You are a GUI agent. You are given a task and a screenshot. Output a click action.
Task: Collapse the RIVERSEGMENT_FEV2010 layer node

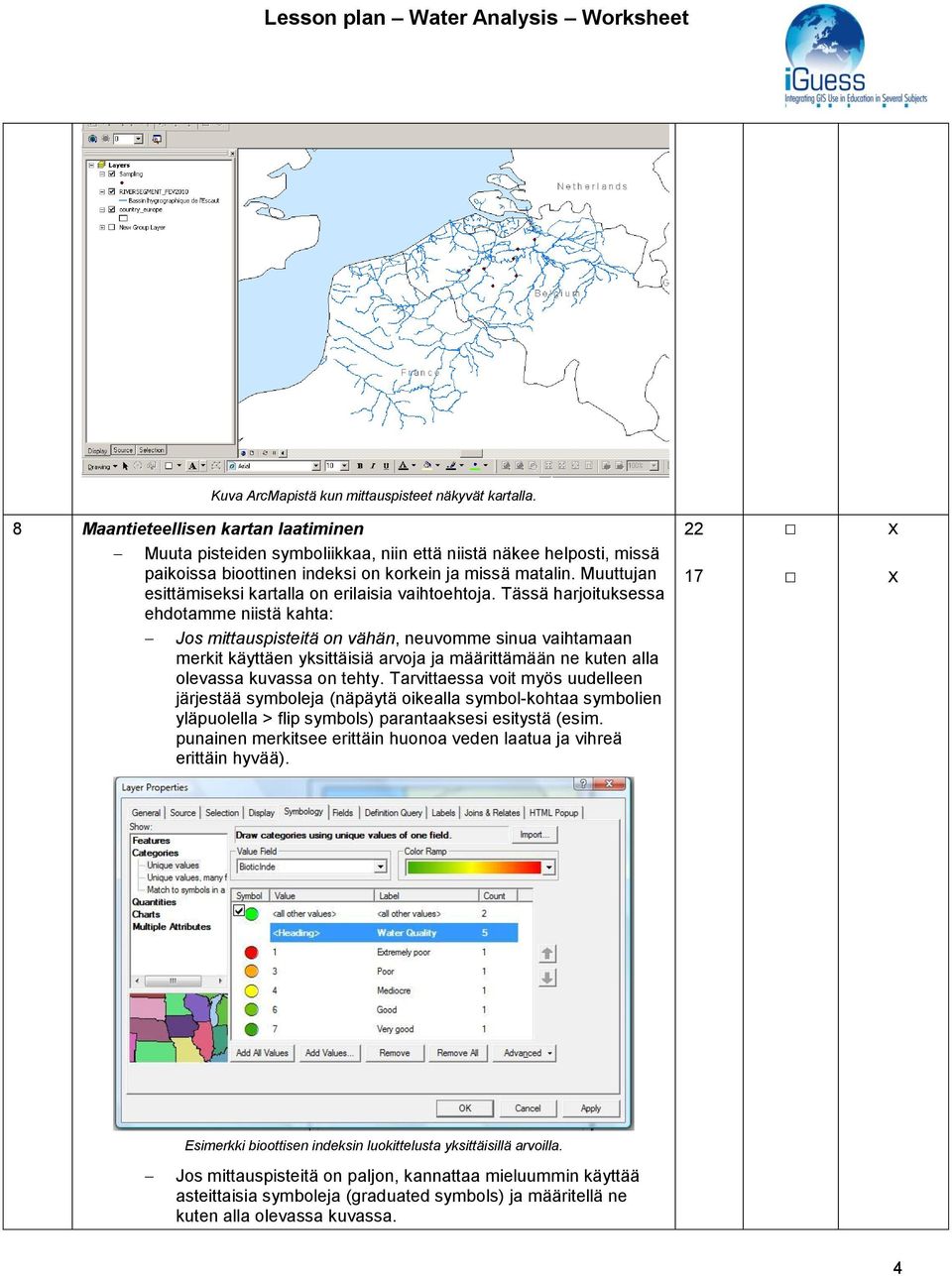click(102, 192)
